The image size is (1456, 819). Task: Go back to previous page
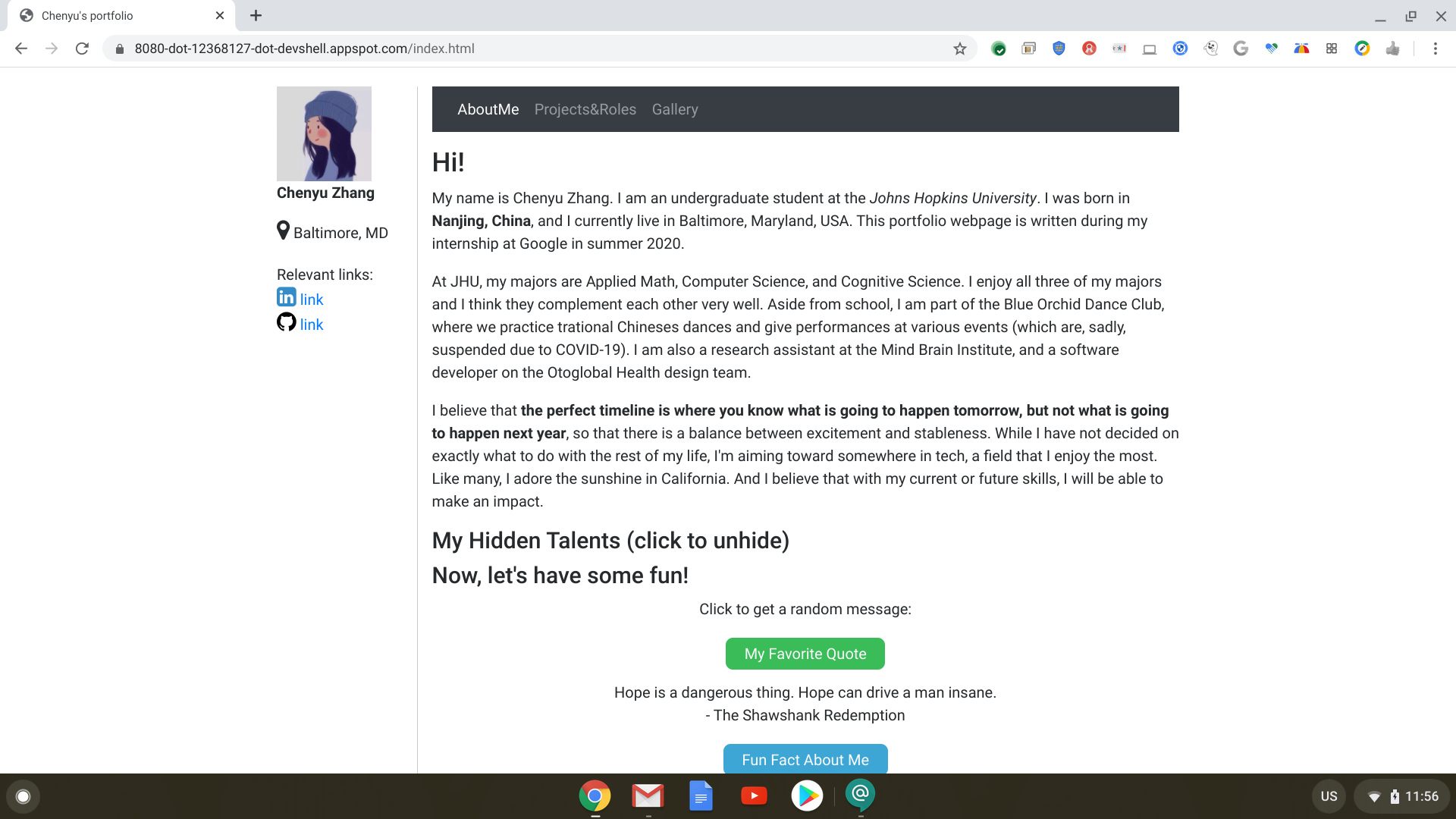(21, 49)
